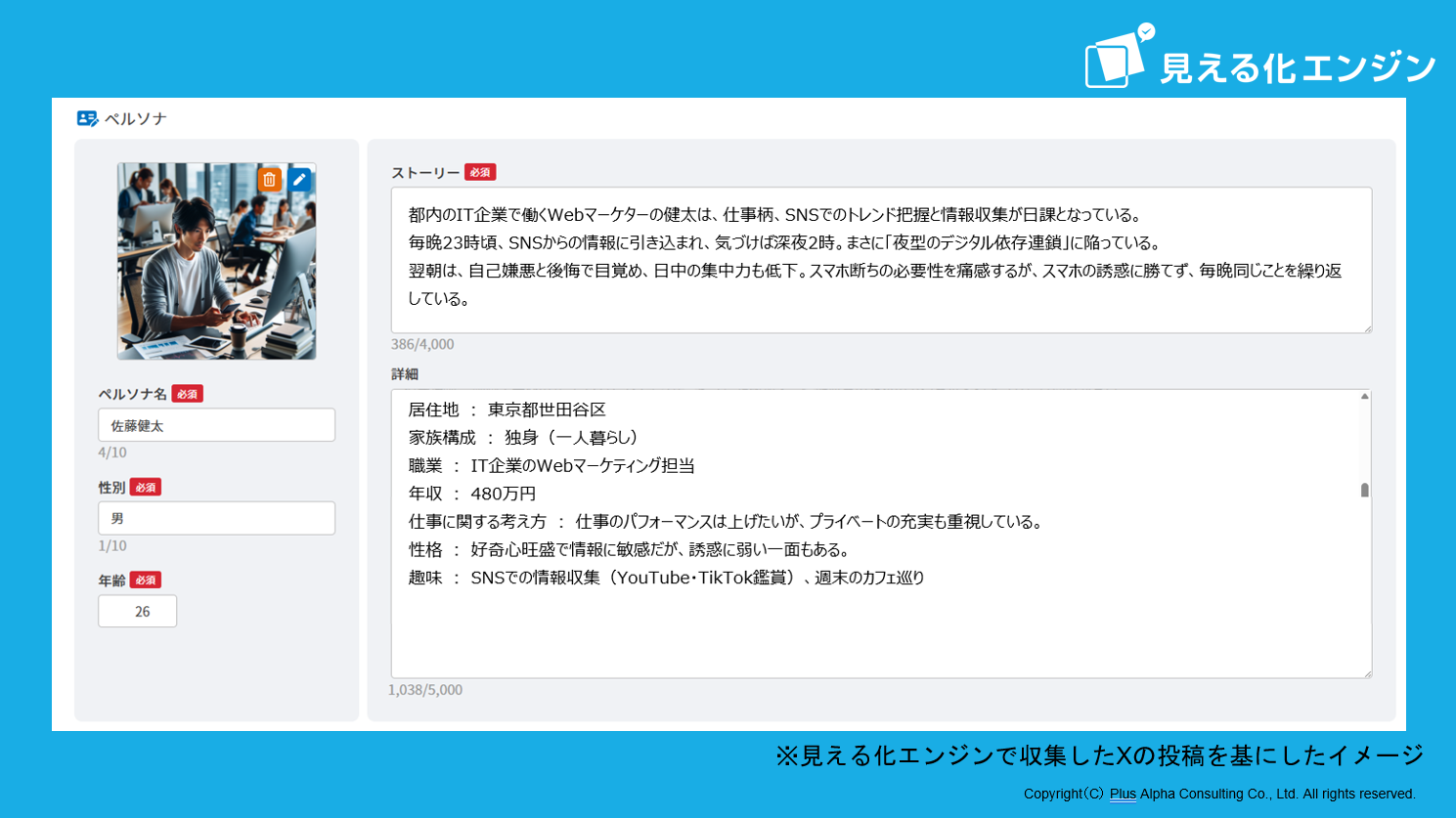1456x818 pixels.
Task: Open the underlined Plus link in copyright
Action: pyautogui.click(x=1123, y=794)
